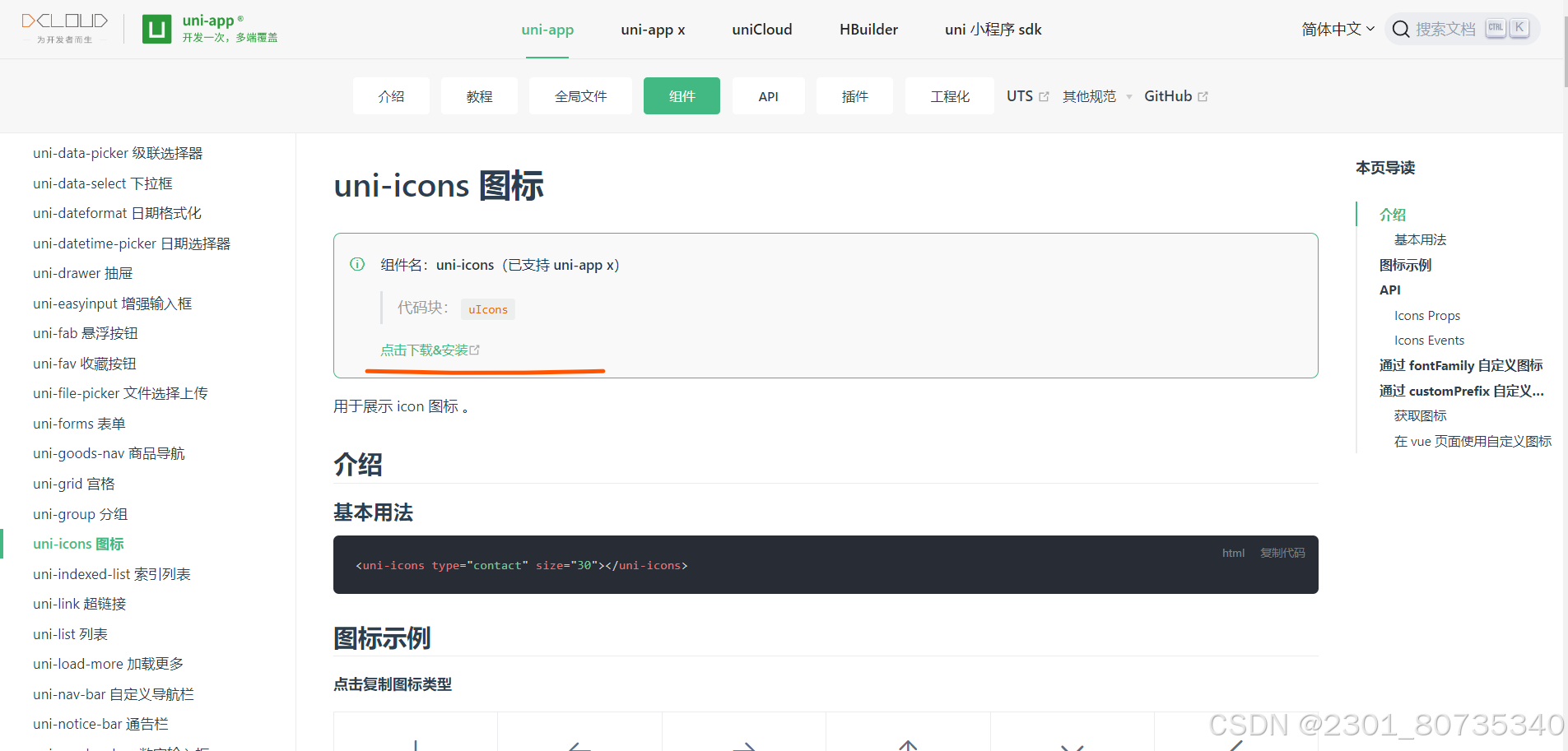The width and height of the screenshot is (1568, 751).
Task: Open uni-data-picker 级联选择器 in sidebar
Action: [118, 153]
